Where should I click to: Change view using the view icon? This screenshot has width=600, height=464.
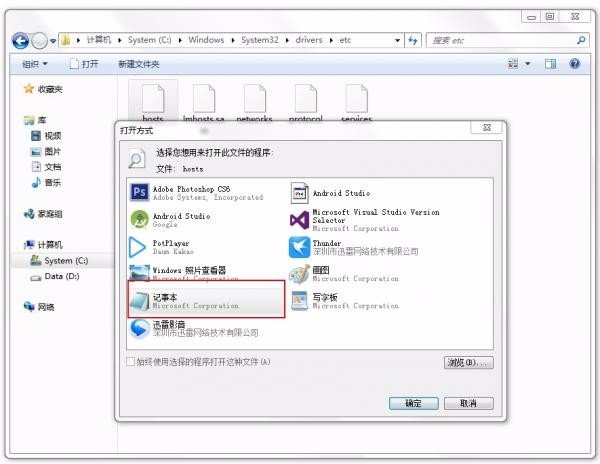[x=513, y=63]
